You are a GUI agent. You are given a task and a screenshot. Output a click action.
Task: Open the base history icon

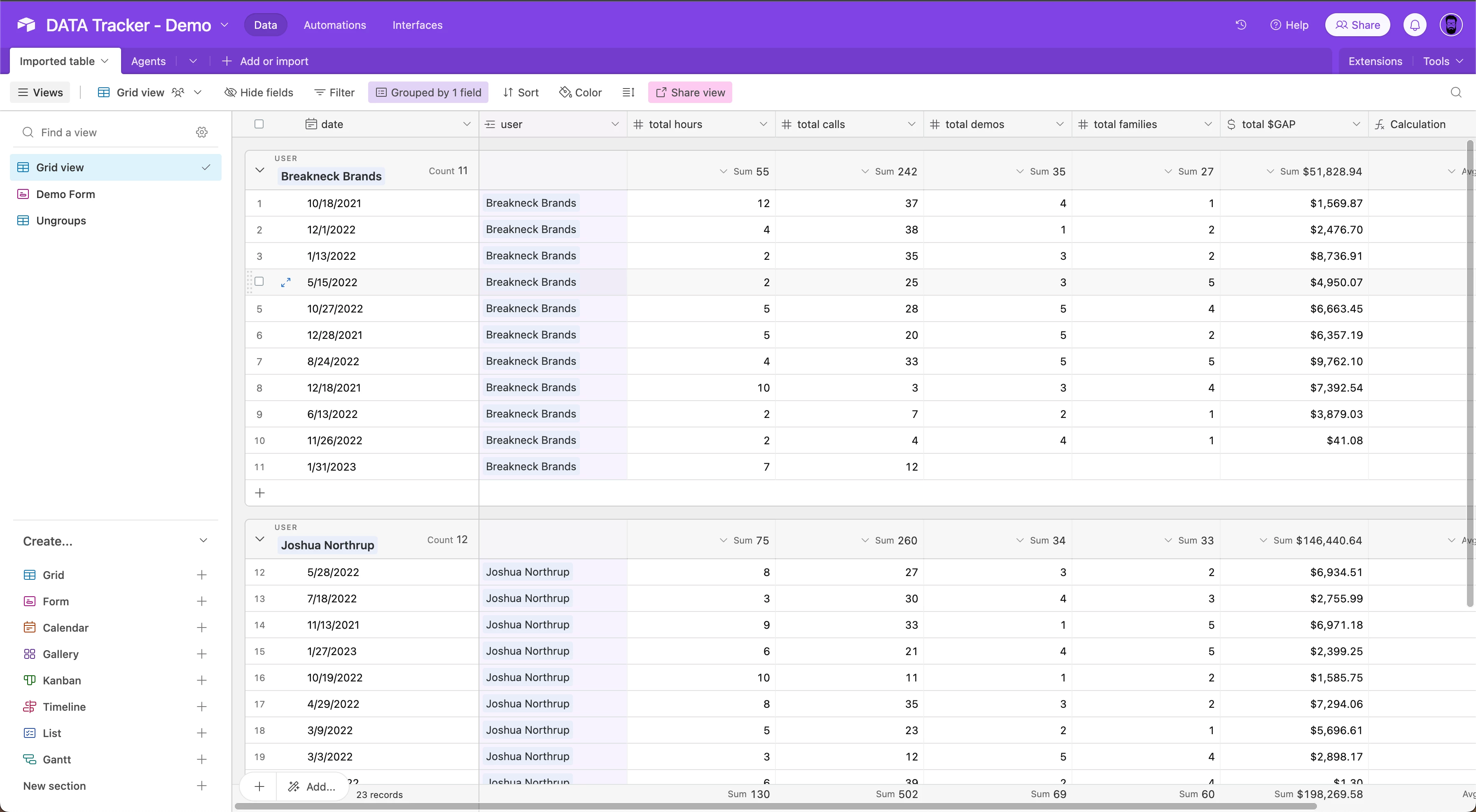pos(1240,25)
